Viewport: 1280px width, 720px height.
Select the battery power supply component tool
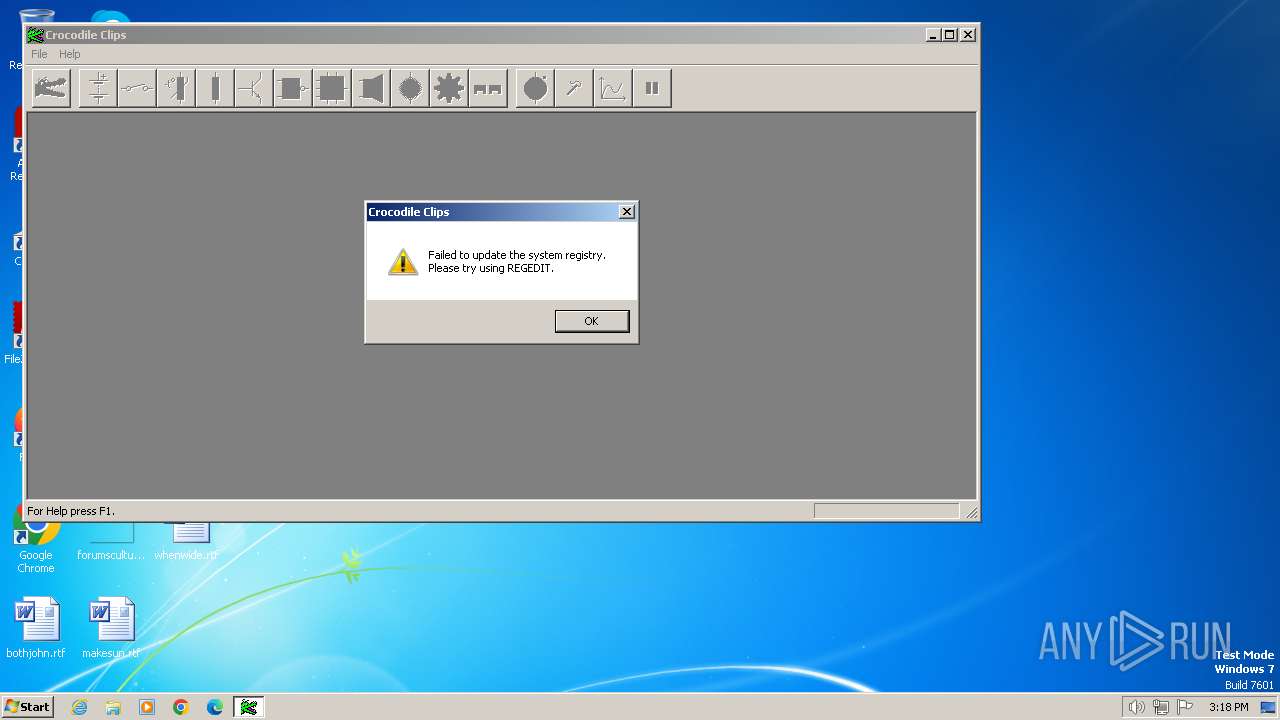pos(98,88)
